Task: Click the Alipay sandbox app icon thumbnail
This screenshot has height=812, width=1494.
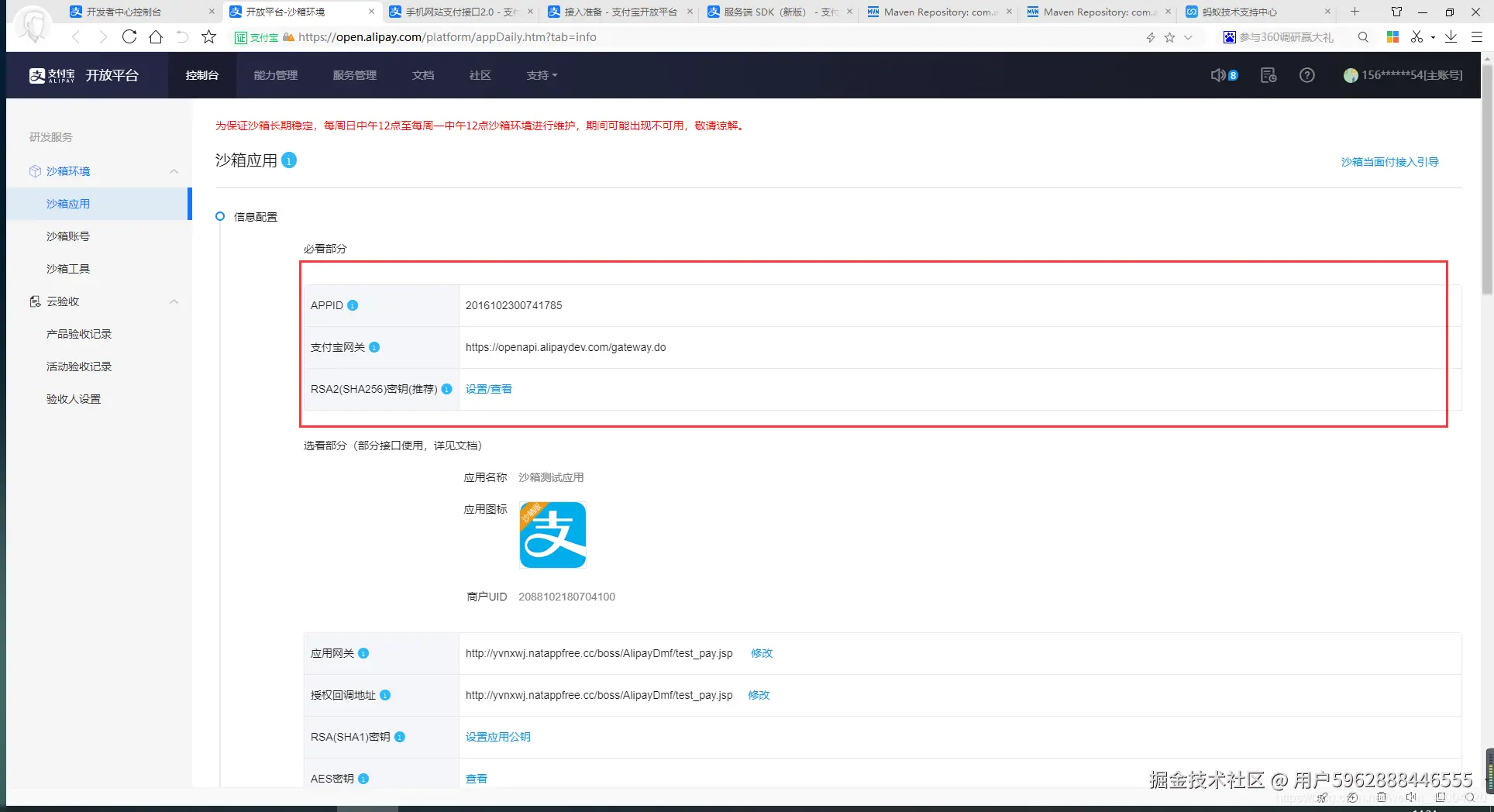Action: [552, 535]
